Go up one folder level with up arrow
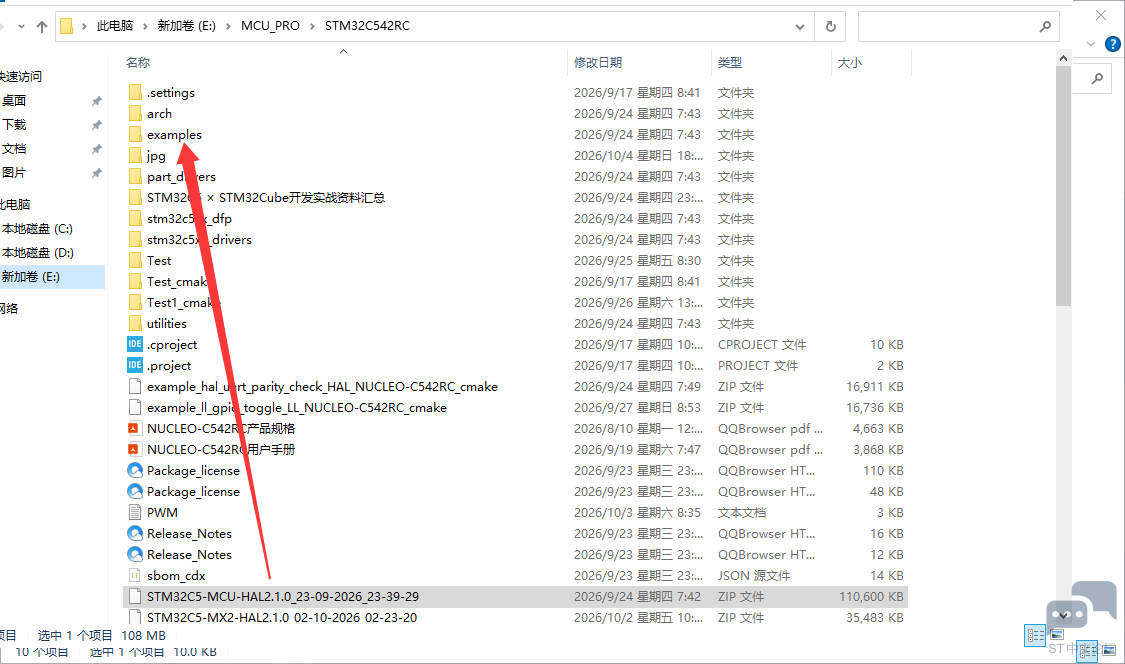This screenshot has width=1125, height=664. (x=42, y=27)
